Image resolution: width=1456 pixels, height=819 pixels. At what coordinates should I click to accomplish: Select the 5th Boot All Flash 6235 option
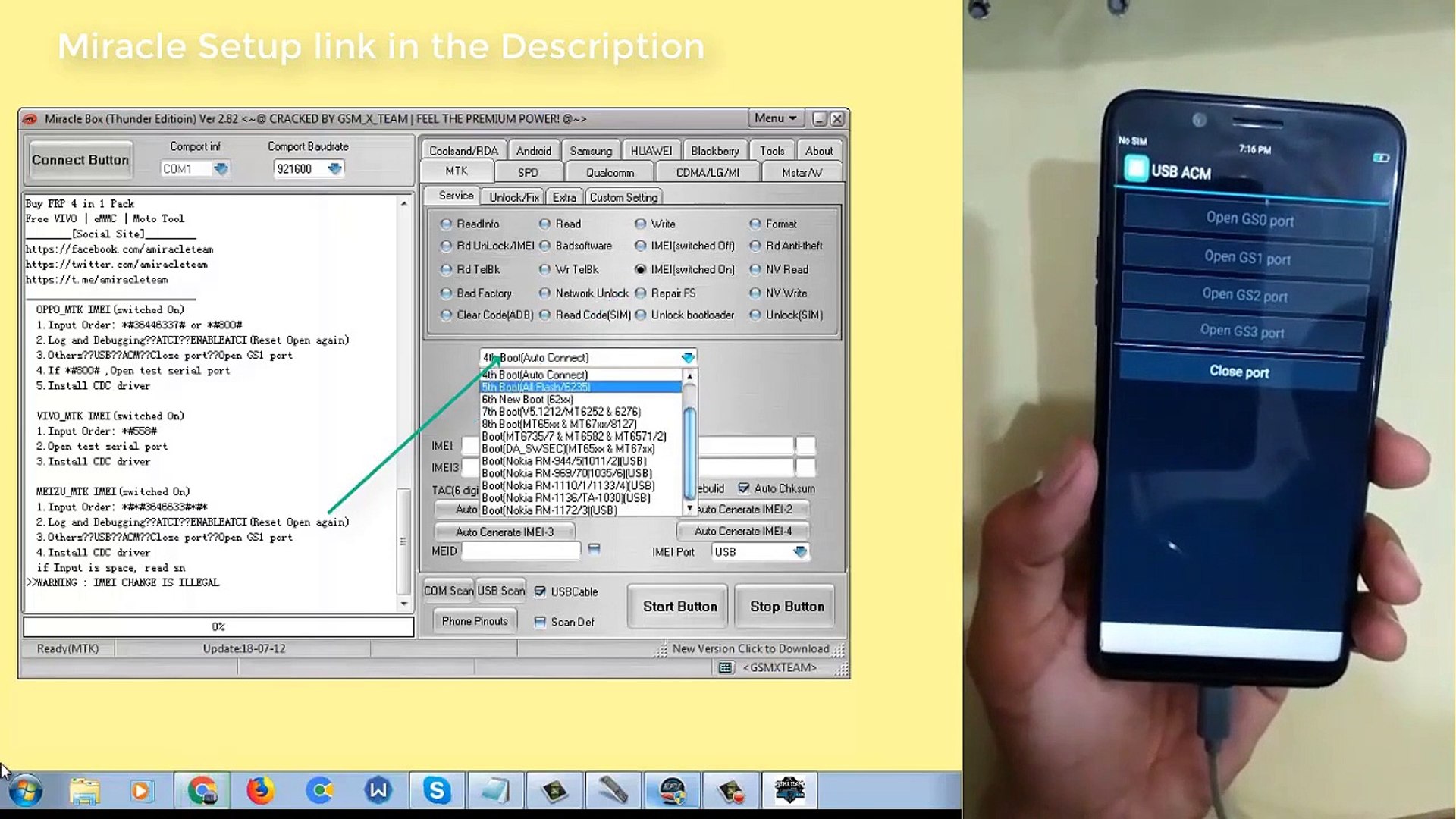579,387
